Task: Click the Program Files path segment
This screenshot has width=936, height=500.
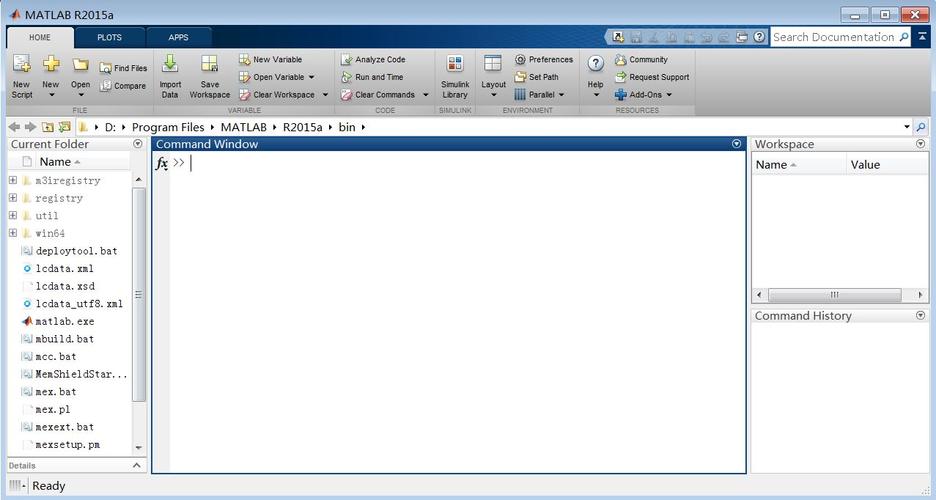Action: tap(168, 127)
